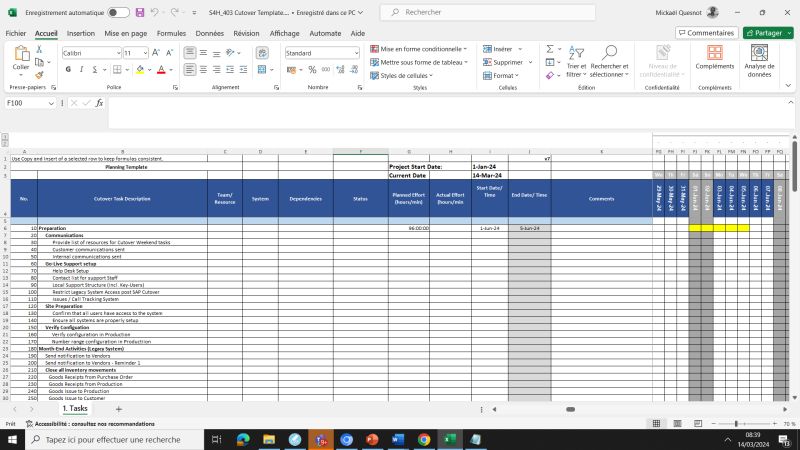The image size is (800, 450).
Task: Open Mise en forme conditionnelle menu
Action: 418,49
